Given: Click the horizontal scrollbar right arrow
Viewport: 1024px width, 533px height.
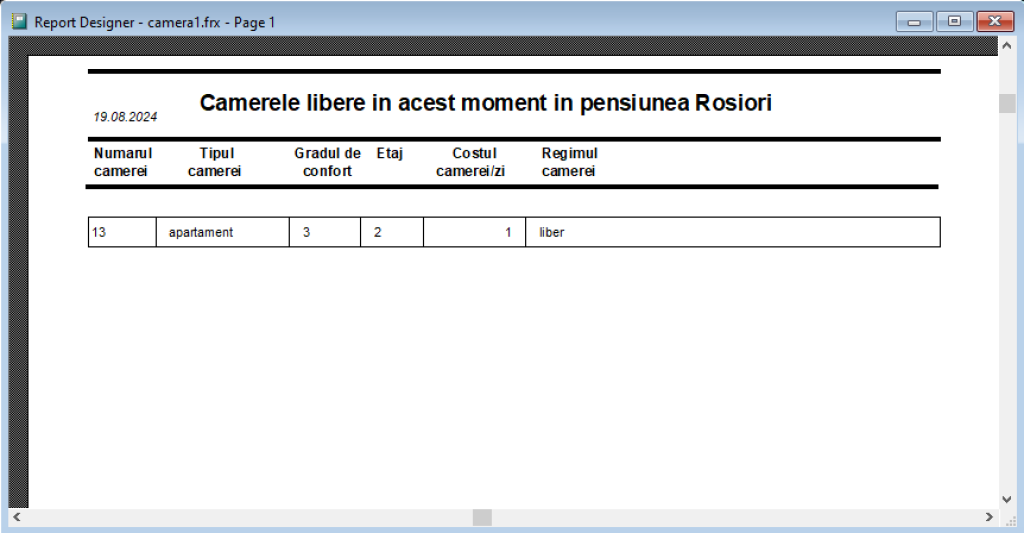Looking at the screenshot, I should point(989,517).
